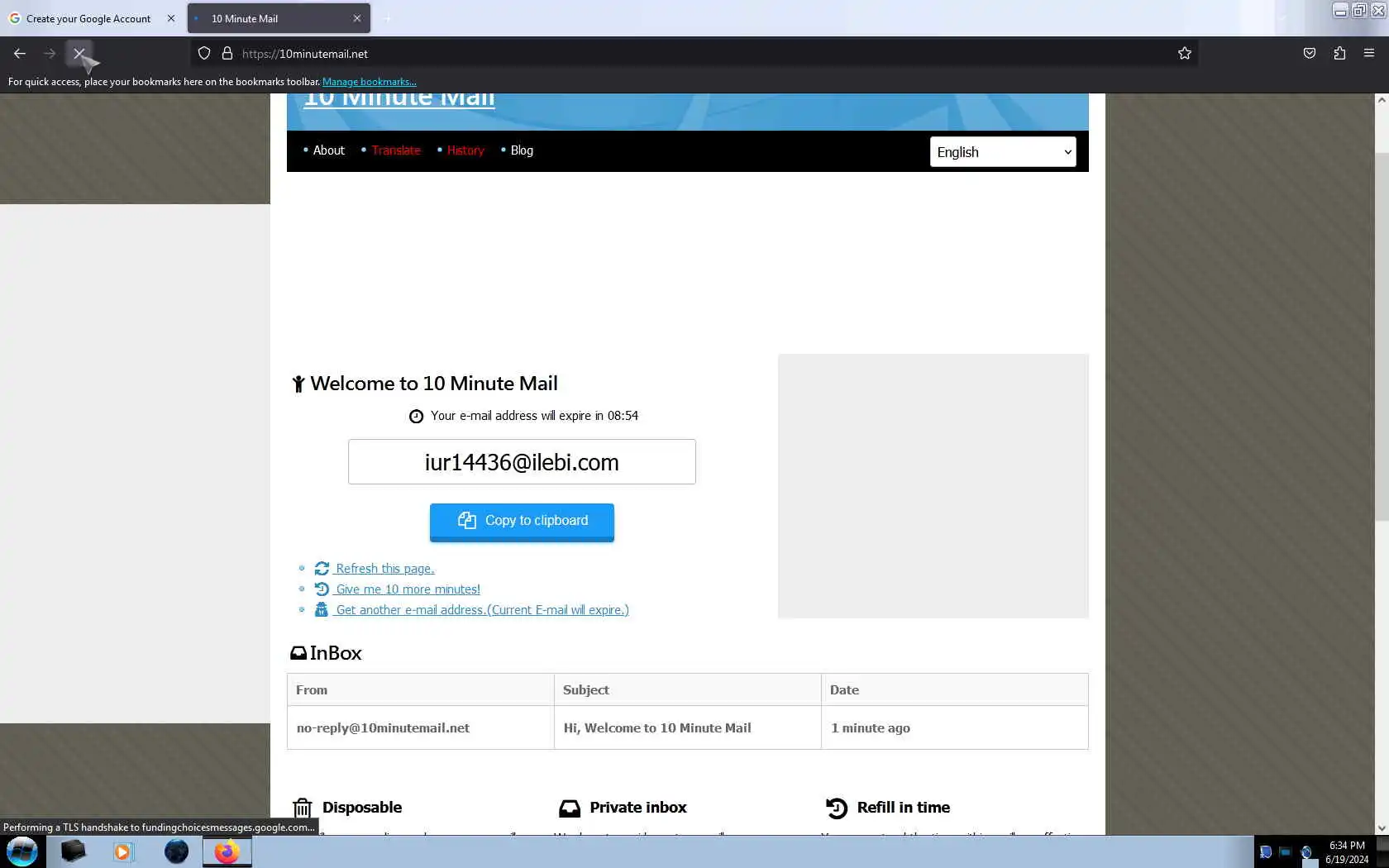Screen dimensions: 1389x868
Task: Click Give me 10 more minutes link
Action: coord(408,589)
